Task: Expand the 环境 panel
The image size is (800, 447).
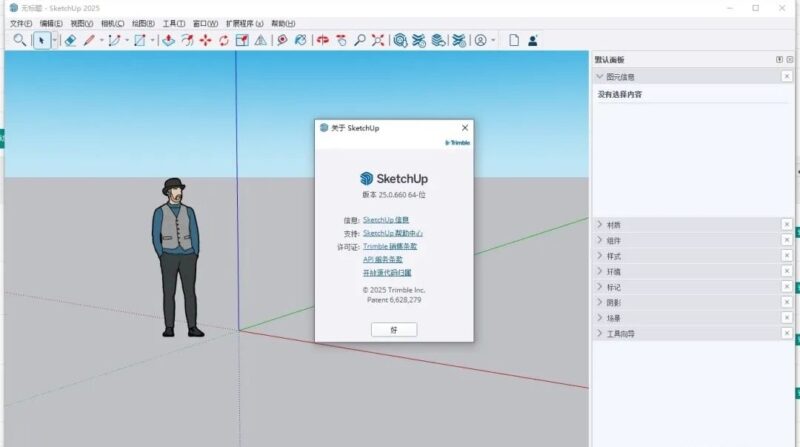Action: [599, 271]
